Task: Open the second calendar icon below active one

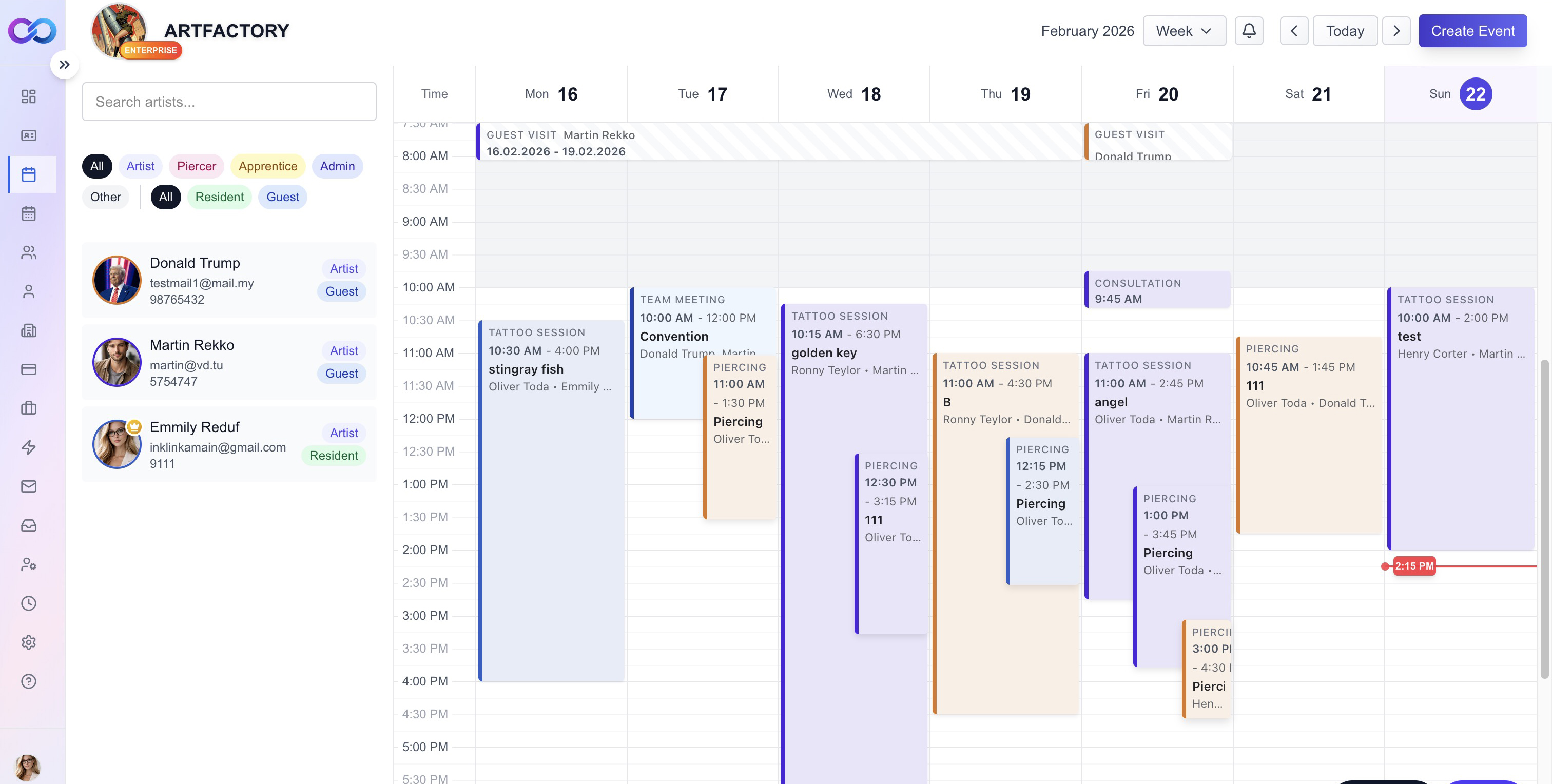Action: 28,213
